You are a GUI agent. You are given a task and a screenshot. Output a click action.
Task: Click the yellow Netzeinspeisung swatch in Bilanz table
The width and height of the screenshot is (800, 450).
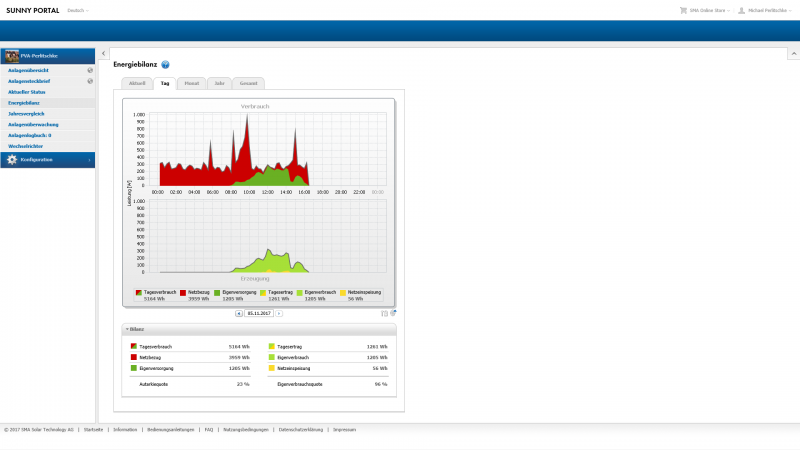[x=271, y=368]
